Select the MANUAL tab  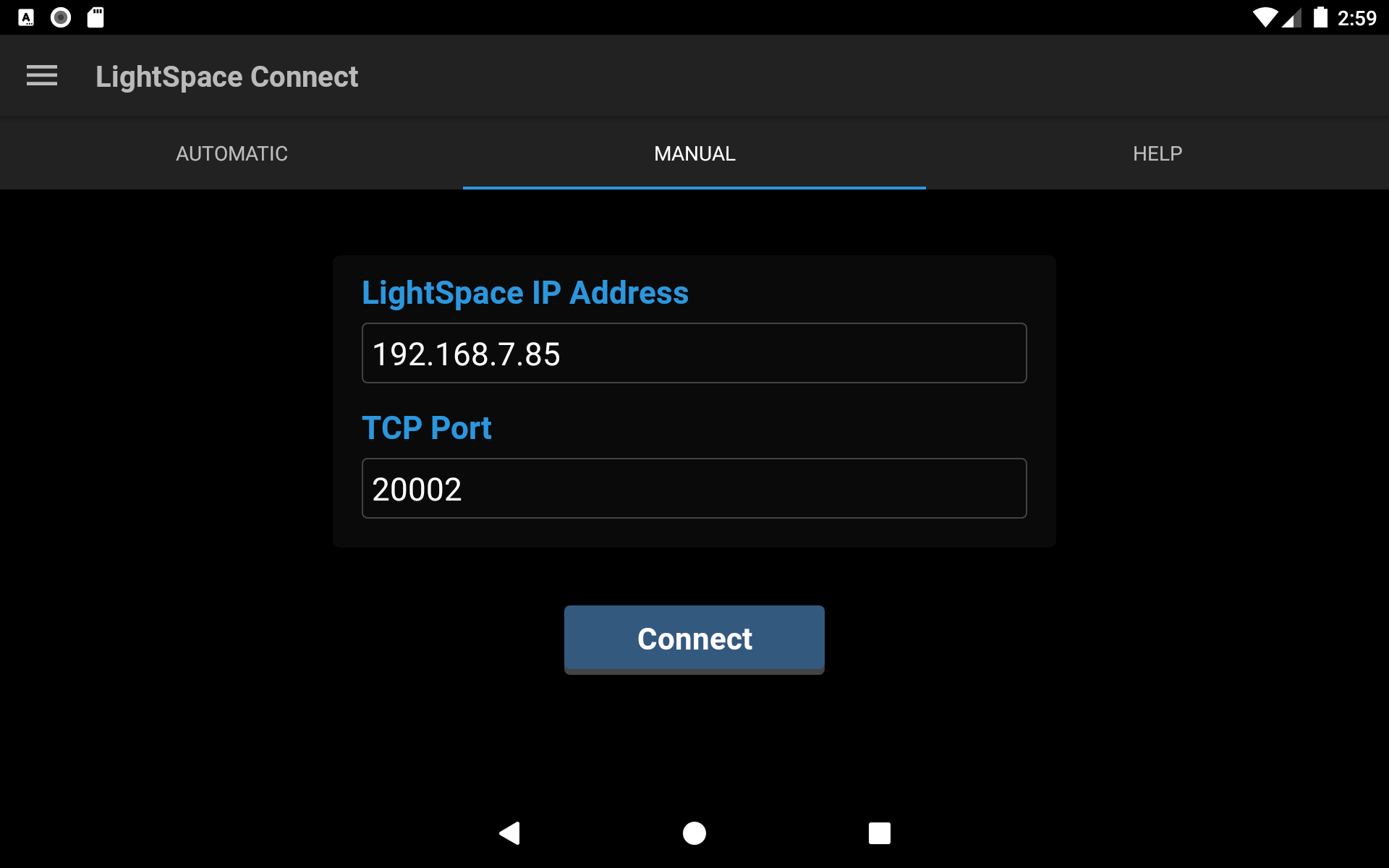tap(694, 153)
